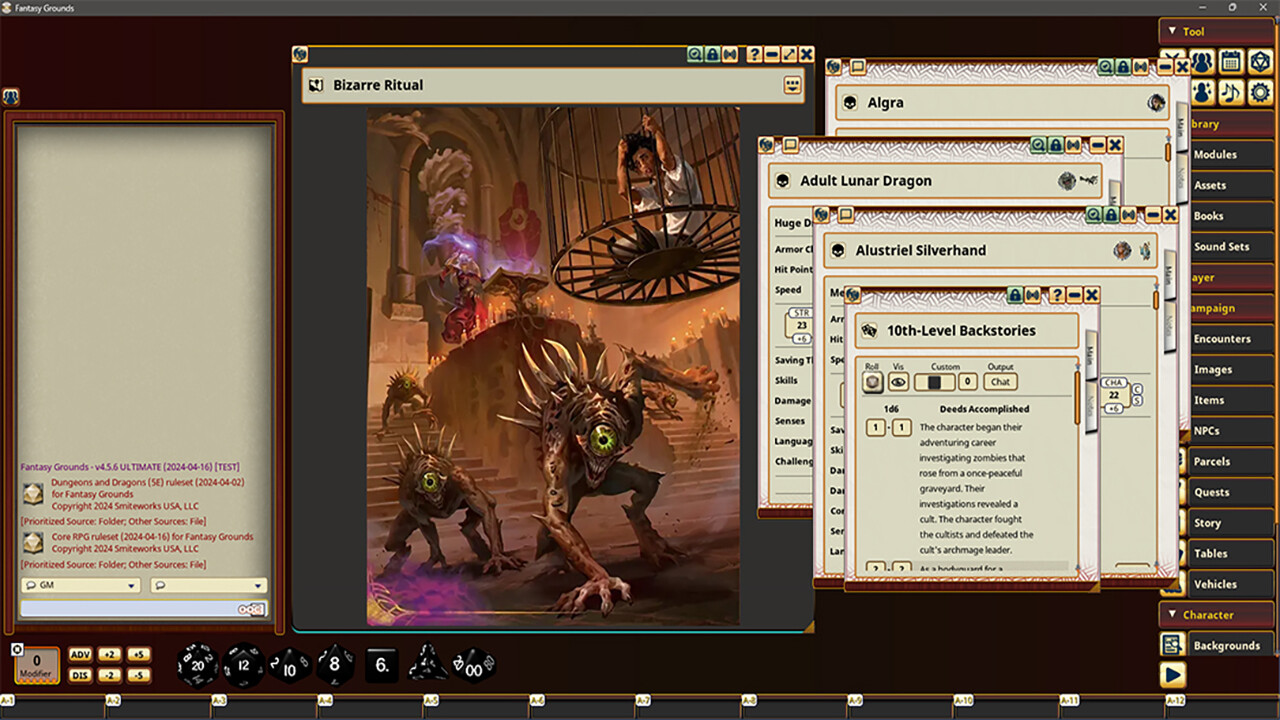Image resolution: width=1280 pixels, height=720 pixels.
Task: Open the Options settings gear
Action: pyautogui.click(x=1260, y=92)
